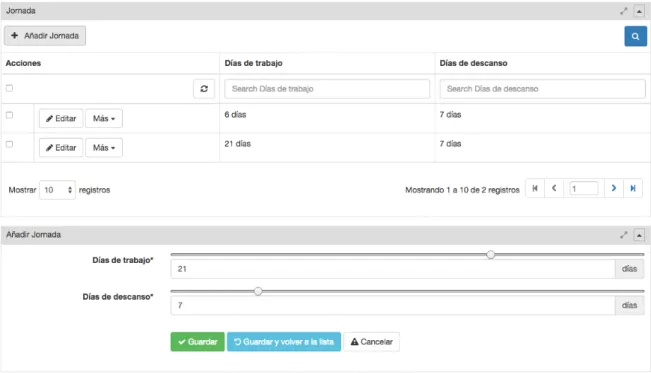Focus the Search Días de descanso field
The height and width of the screenshot is (373, 651).
(x=542, y=89)
